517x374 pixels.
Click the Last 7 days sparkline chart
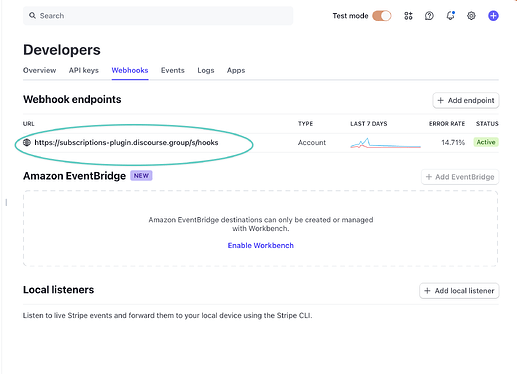pos(386,143)
